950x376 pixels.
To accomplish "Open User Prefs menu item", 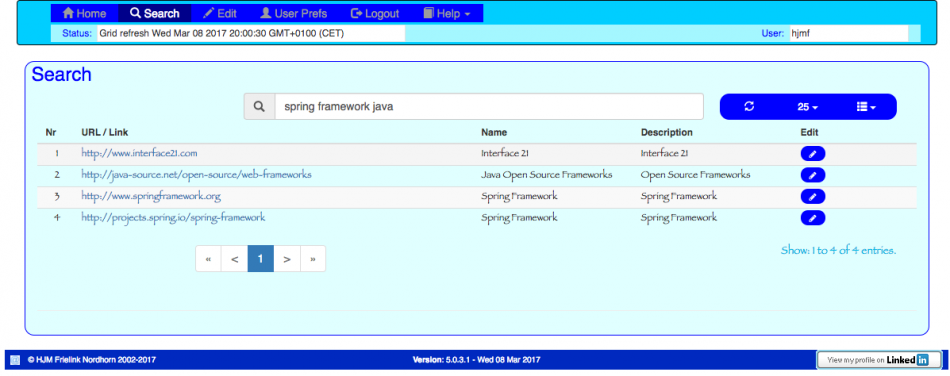I will pos(293,13).
